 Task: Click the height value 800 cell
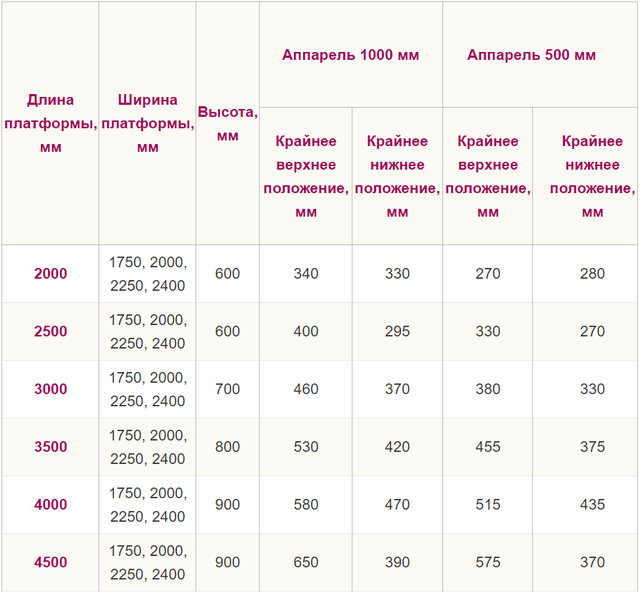(227, 447)
